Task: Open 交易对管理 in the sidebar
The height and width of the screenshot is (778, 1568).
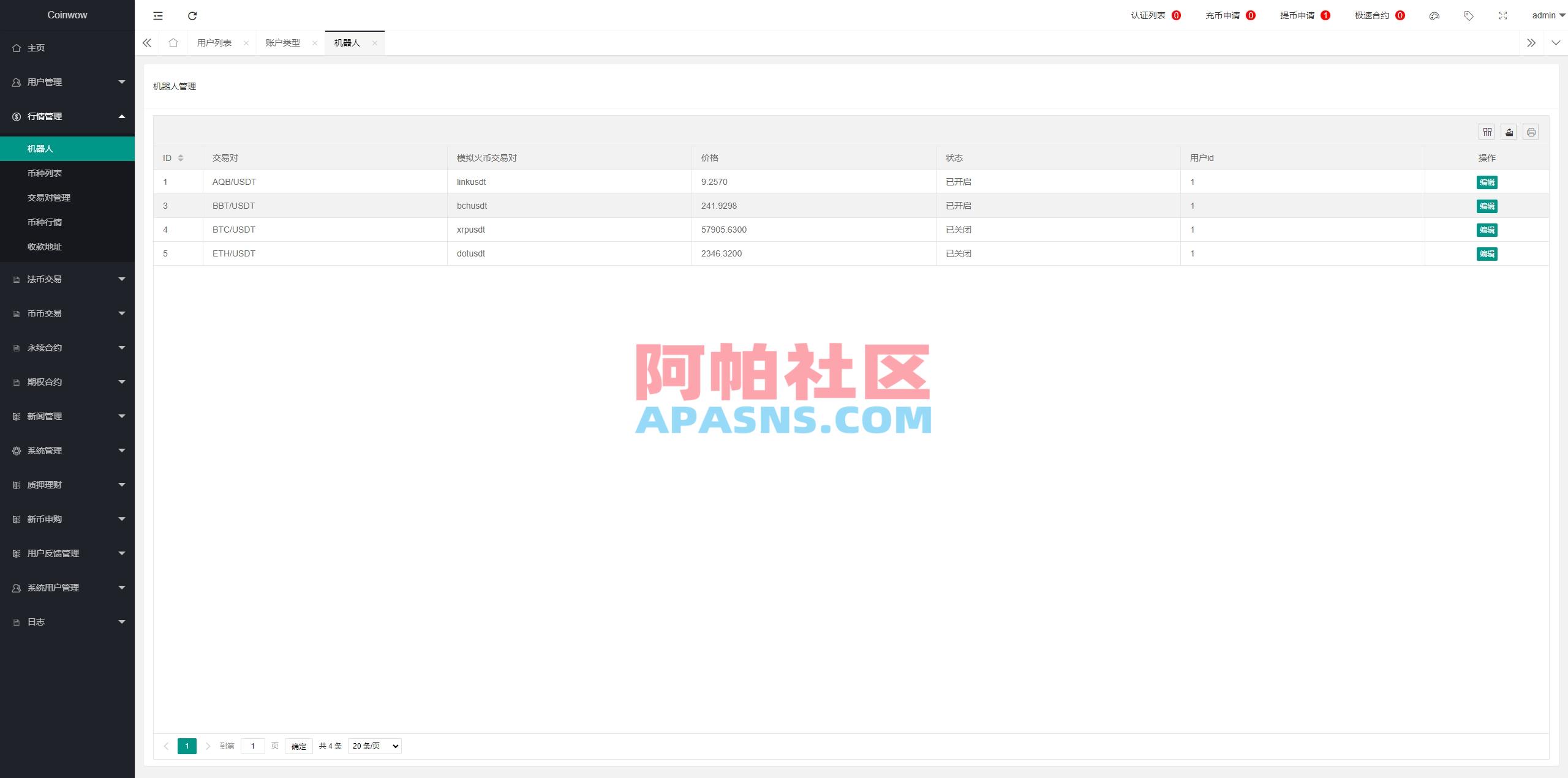Action: point(67,198)
